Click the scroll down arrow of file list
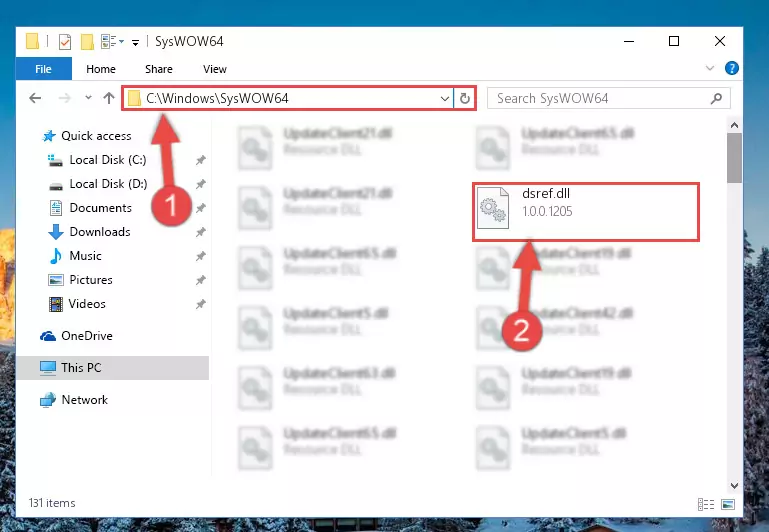Image resolution: width=769 pixels, height=532 pixels. [x=734, y=485]
